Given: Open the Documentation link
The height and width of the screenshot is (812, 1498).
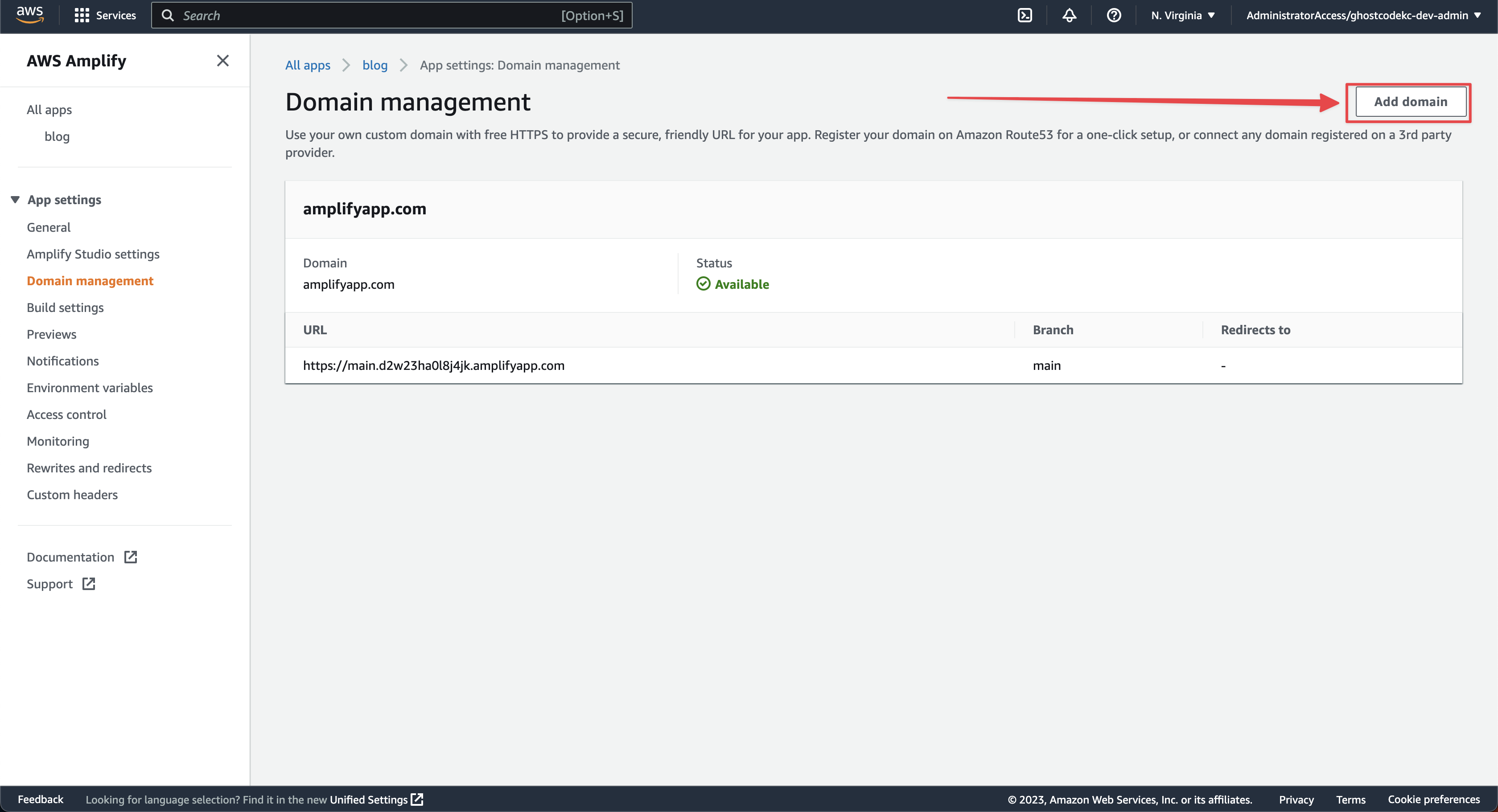Looking at the screenshot, I should [x=70, y=557].
